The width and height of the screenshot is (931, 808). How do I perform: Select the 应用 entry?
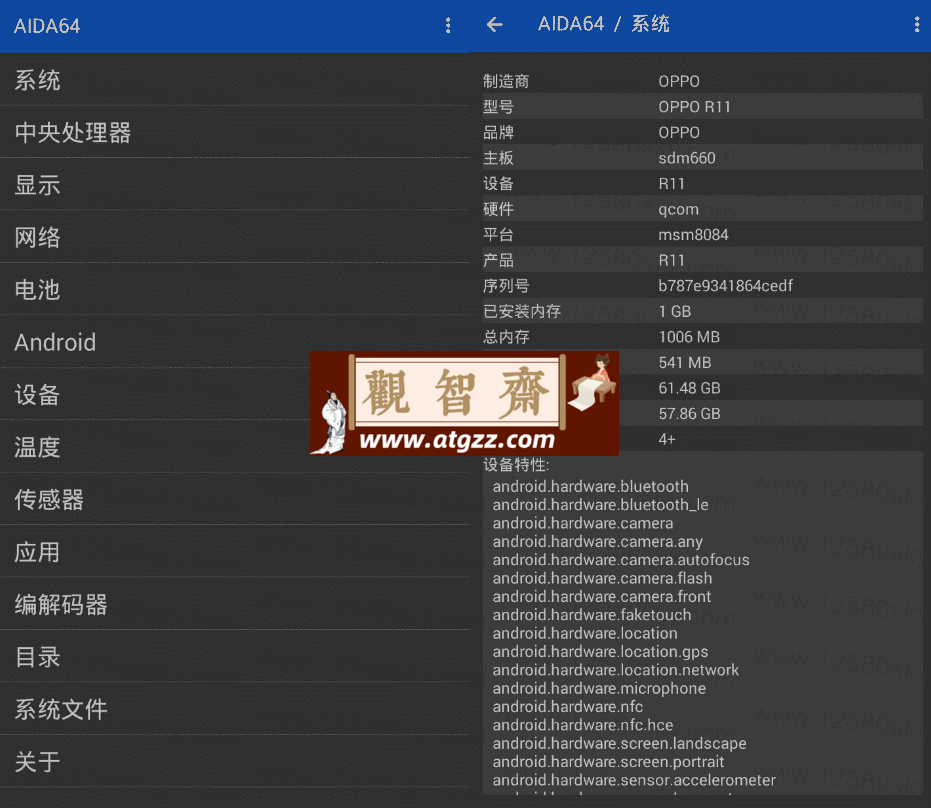click(235, 552)
